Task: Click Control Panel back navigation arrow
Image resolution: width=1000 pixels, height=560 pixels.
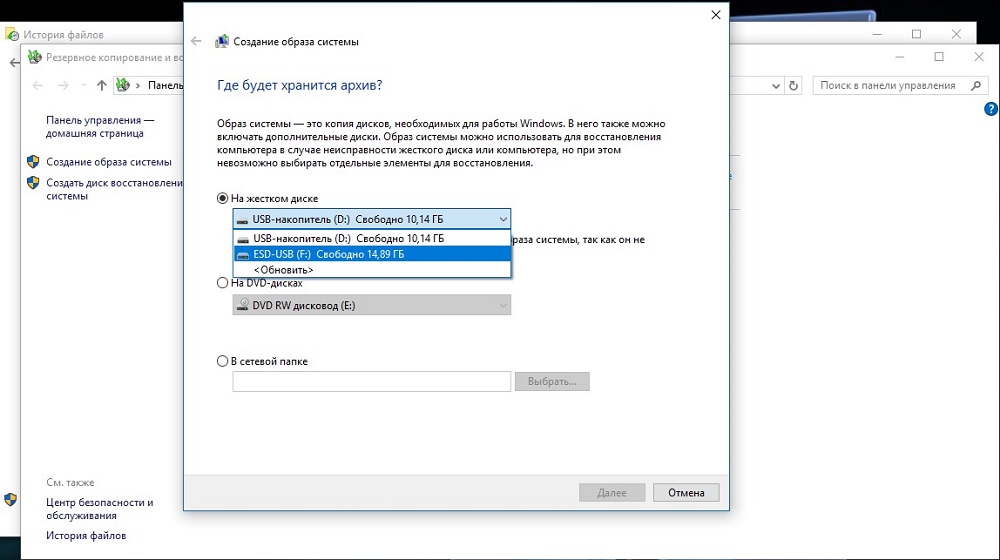Action: (38, 85)
